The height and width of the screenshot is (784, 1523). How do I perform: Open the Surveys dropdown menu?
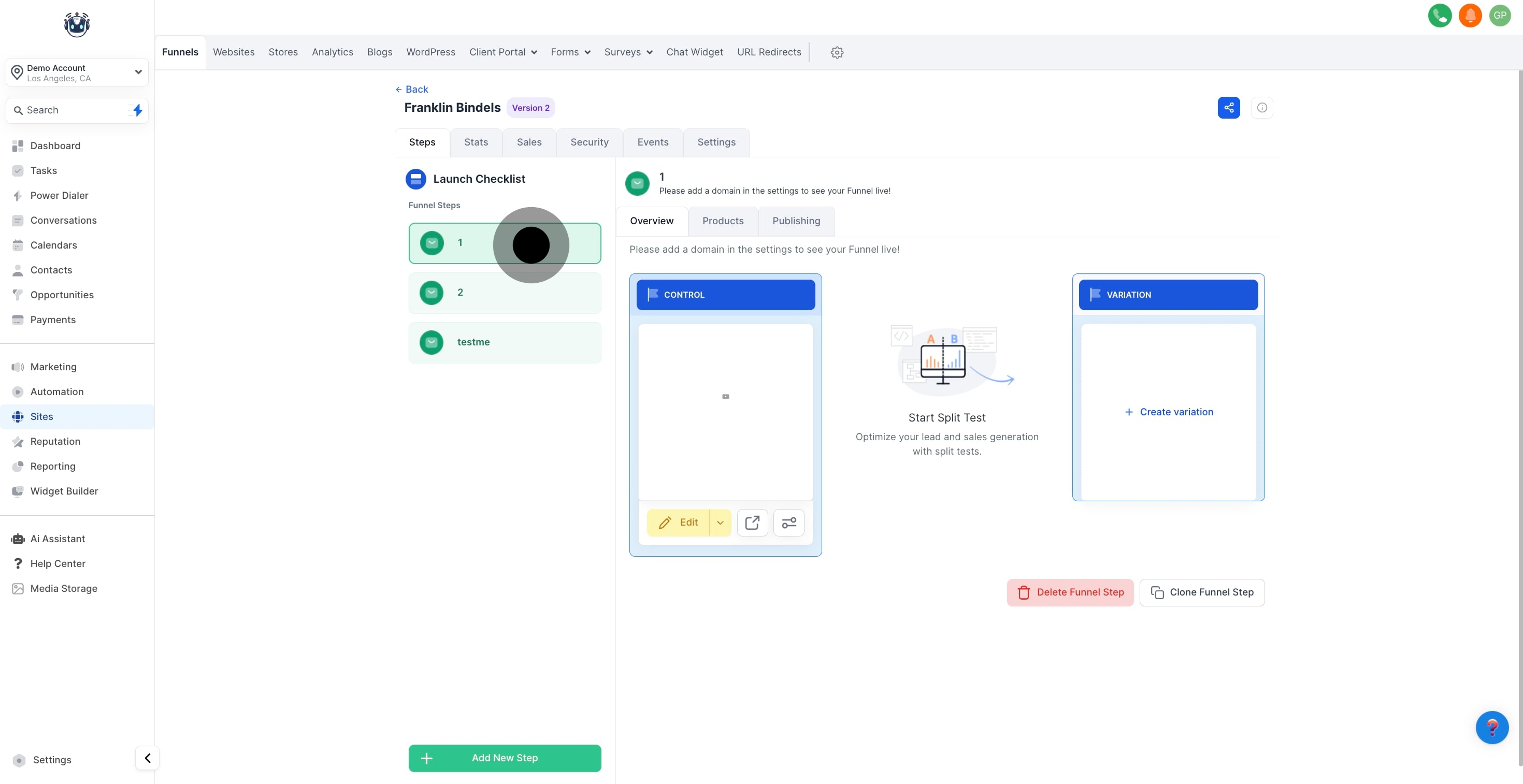coord(628,52)
